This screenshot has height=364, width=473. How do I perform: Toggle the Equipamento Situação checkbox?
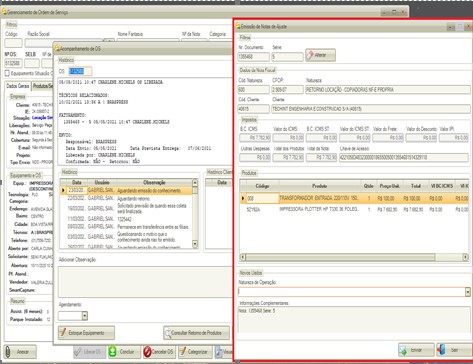tap(7, 73)
